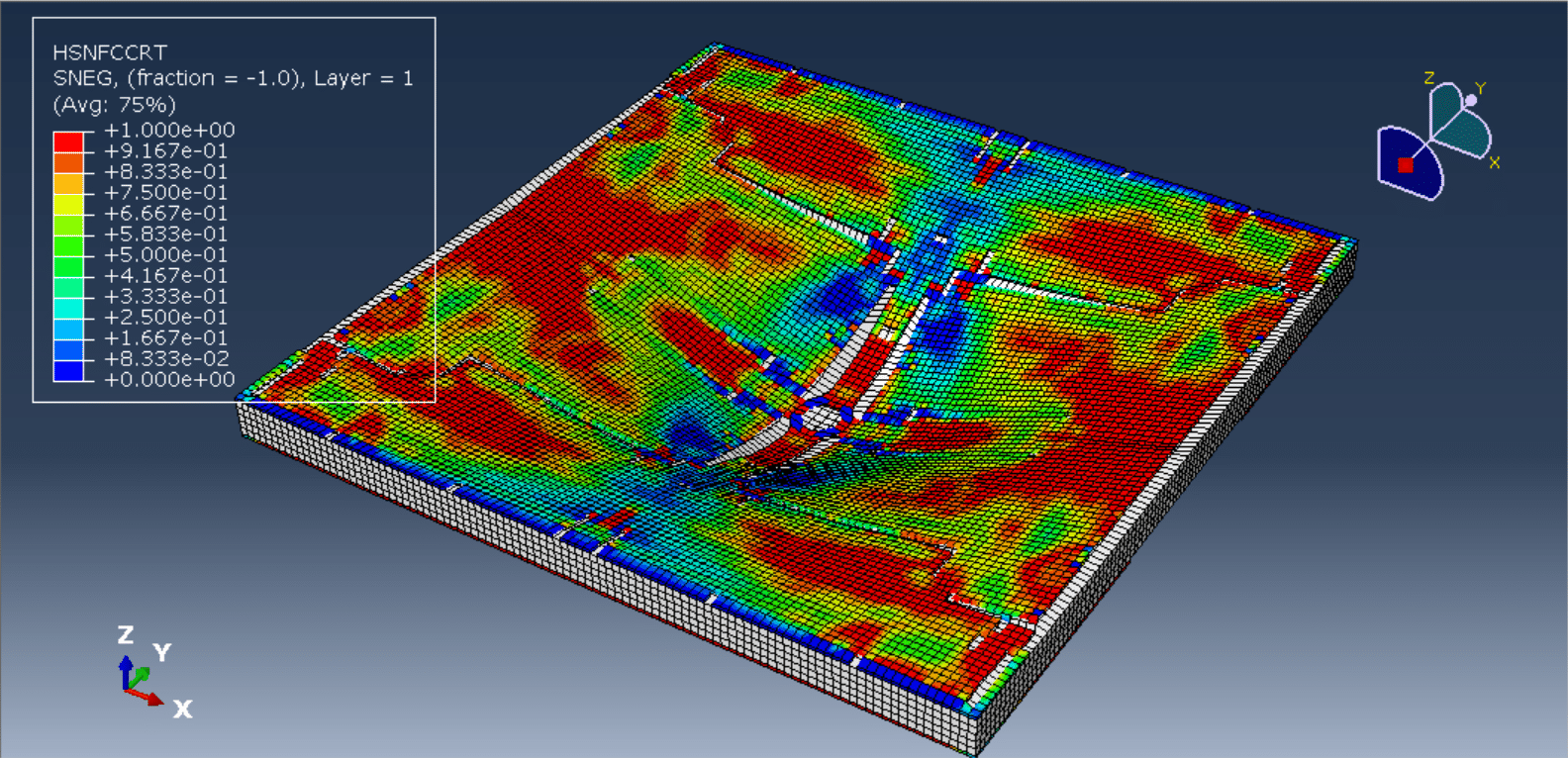Select legend value +7.500e-01

point(165,192)
